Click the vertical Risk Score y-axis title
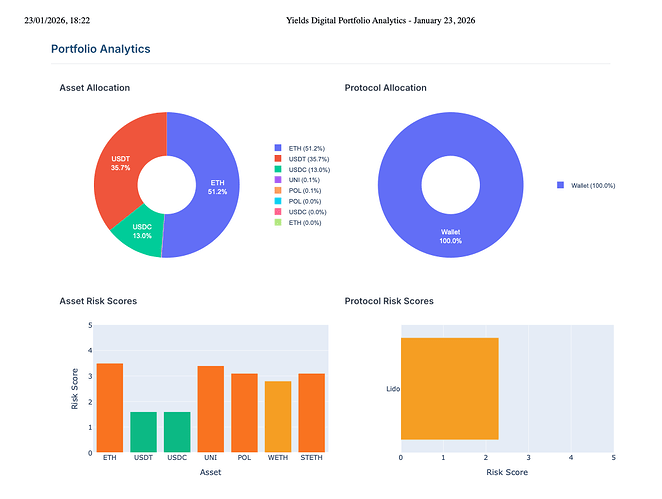662x499 pixels. (75, 389)
